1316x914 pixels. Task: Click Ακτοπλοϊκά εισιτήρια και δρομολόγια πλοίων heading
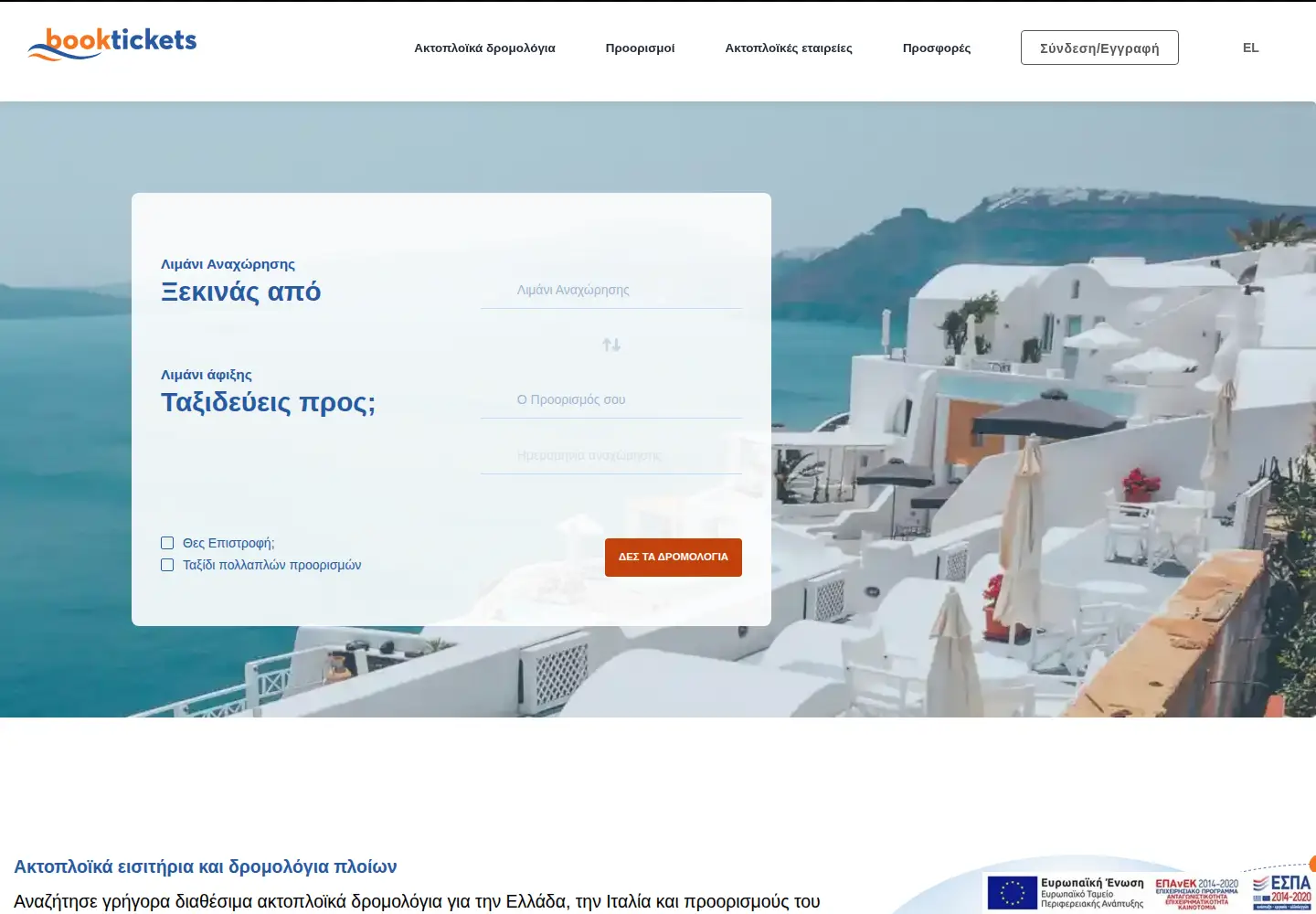pos(206,866)
